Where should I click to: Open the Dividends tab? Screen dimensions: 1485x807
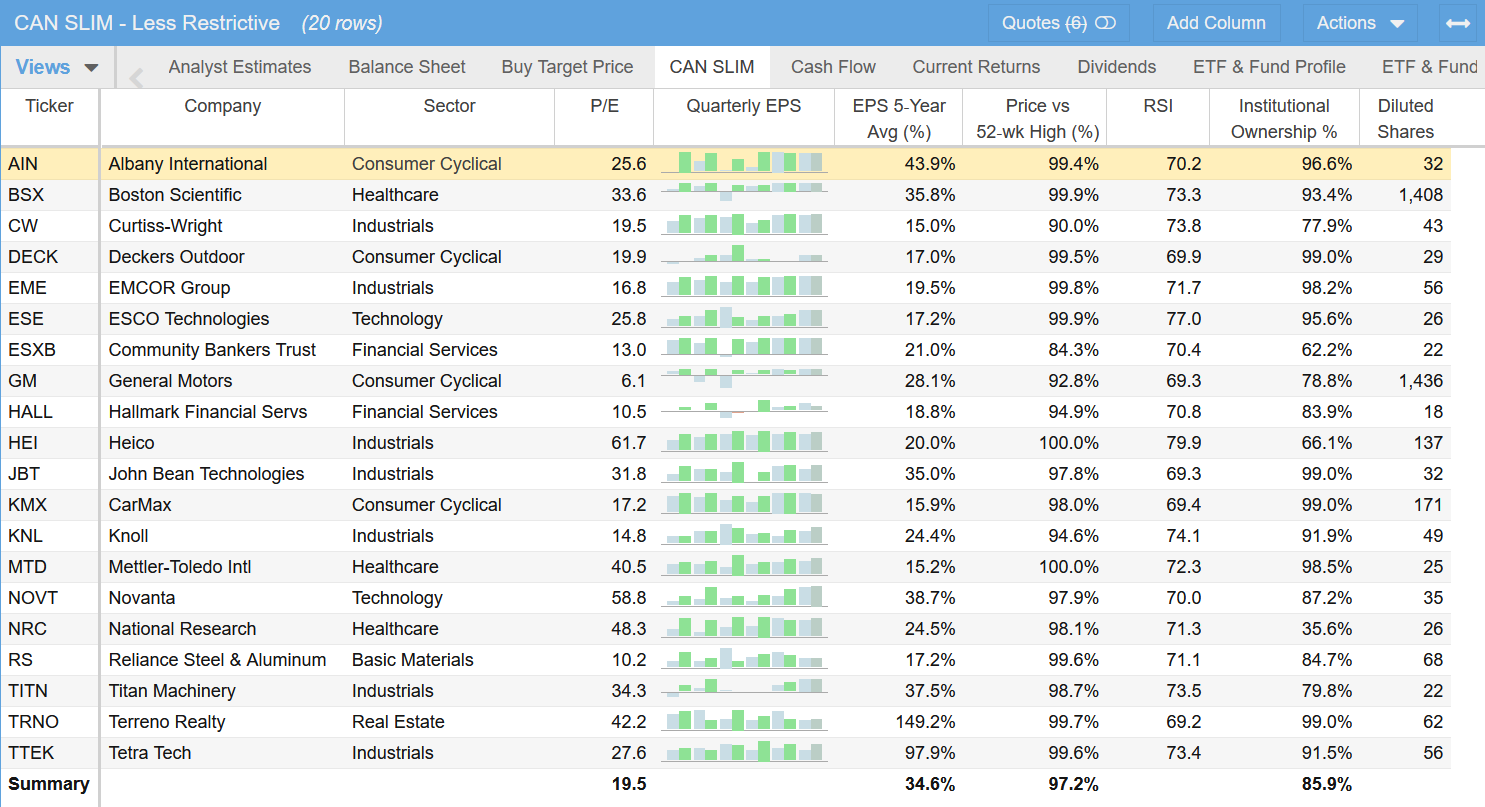click(1117, 67)
